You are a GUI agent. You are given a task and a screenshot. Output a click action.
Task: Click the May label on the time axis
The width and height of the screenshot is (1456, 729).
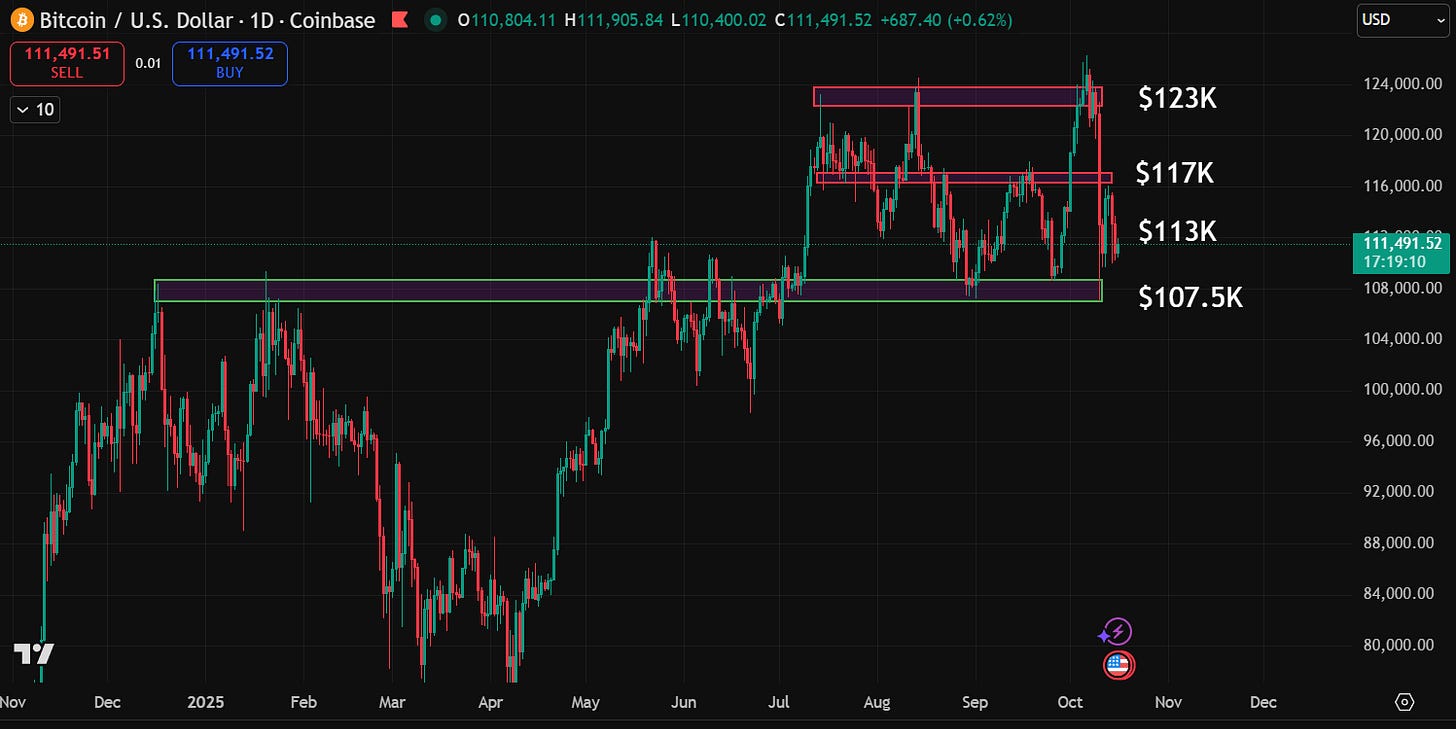[586, 702]
